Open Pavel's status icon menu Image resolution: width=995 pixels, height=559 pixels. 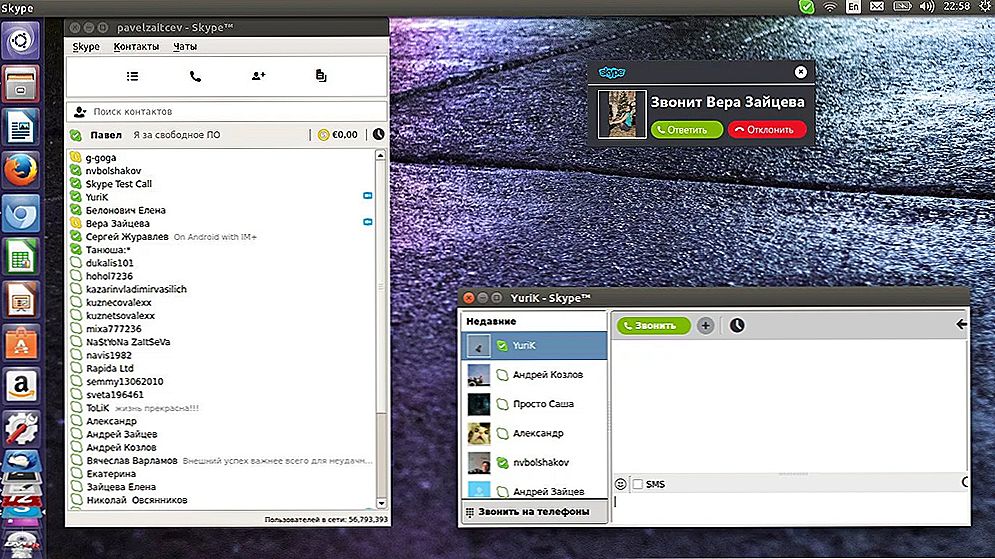point(76,135)
